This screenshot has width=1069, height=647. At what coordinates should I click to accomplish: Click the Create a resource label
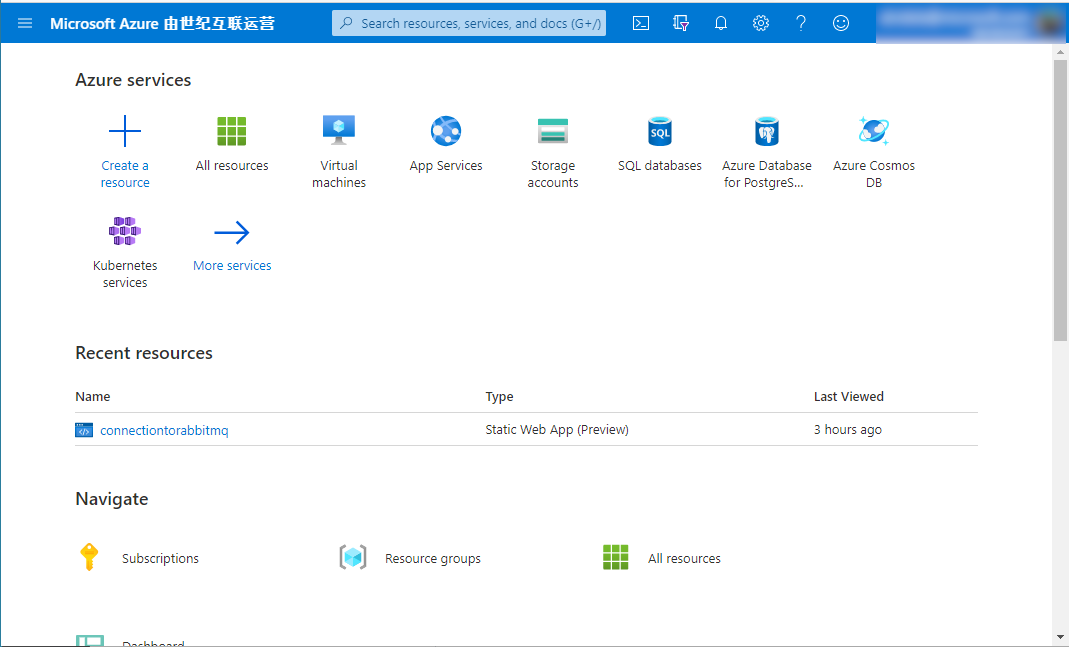click(x=125, y=174)
